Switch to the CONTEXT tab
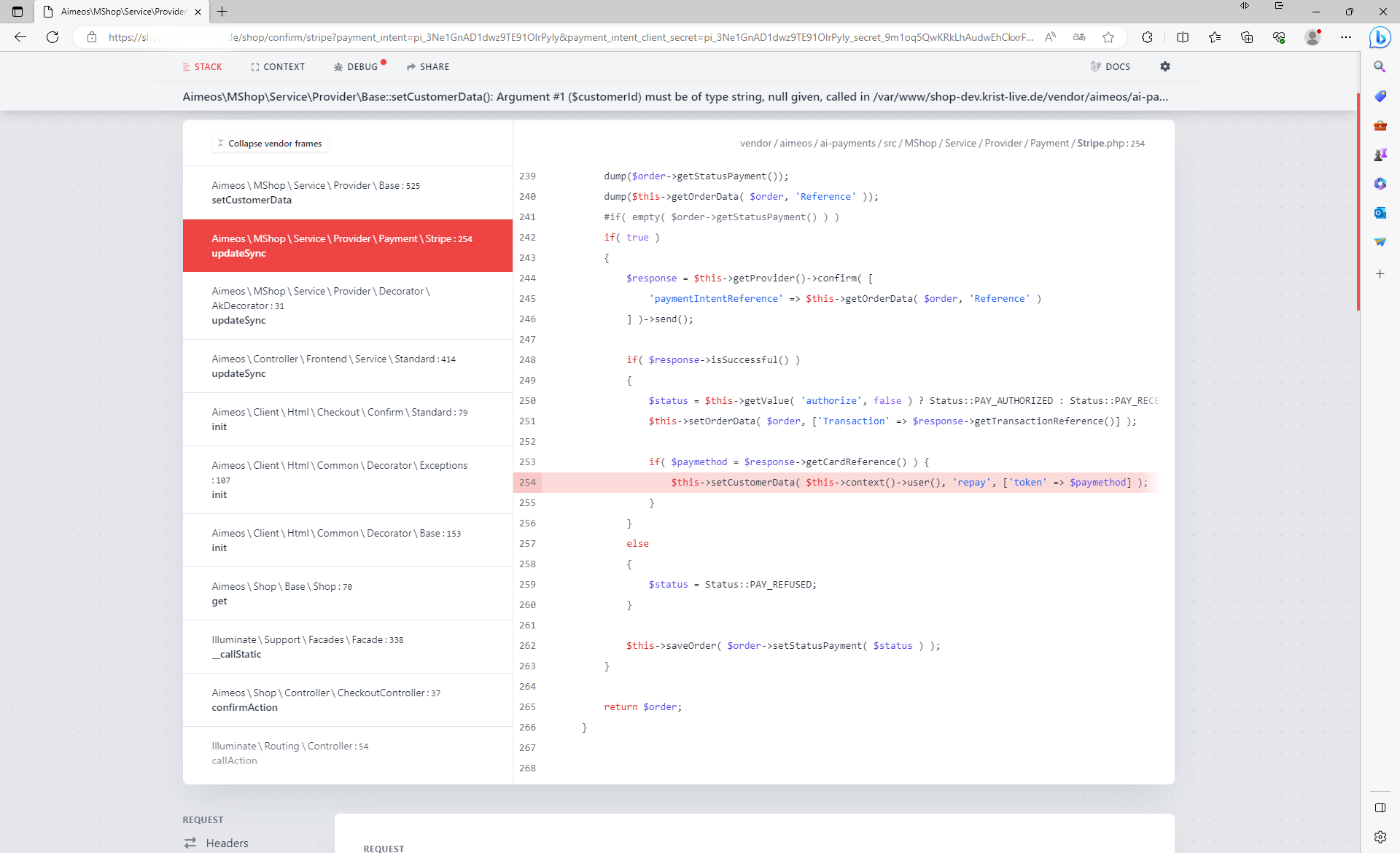The height and width of the screenshot is (853, 1400). point(277,66)
